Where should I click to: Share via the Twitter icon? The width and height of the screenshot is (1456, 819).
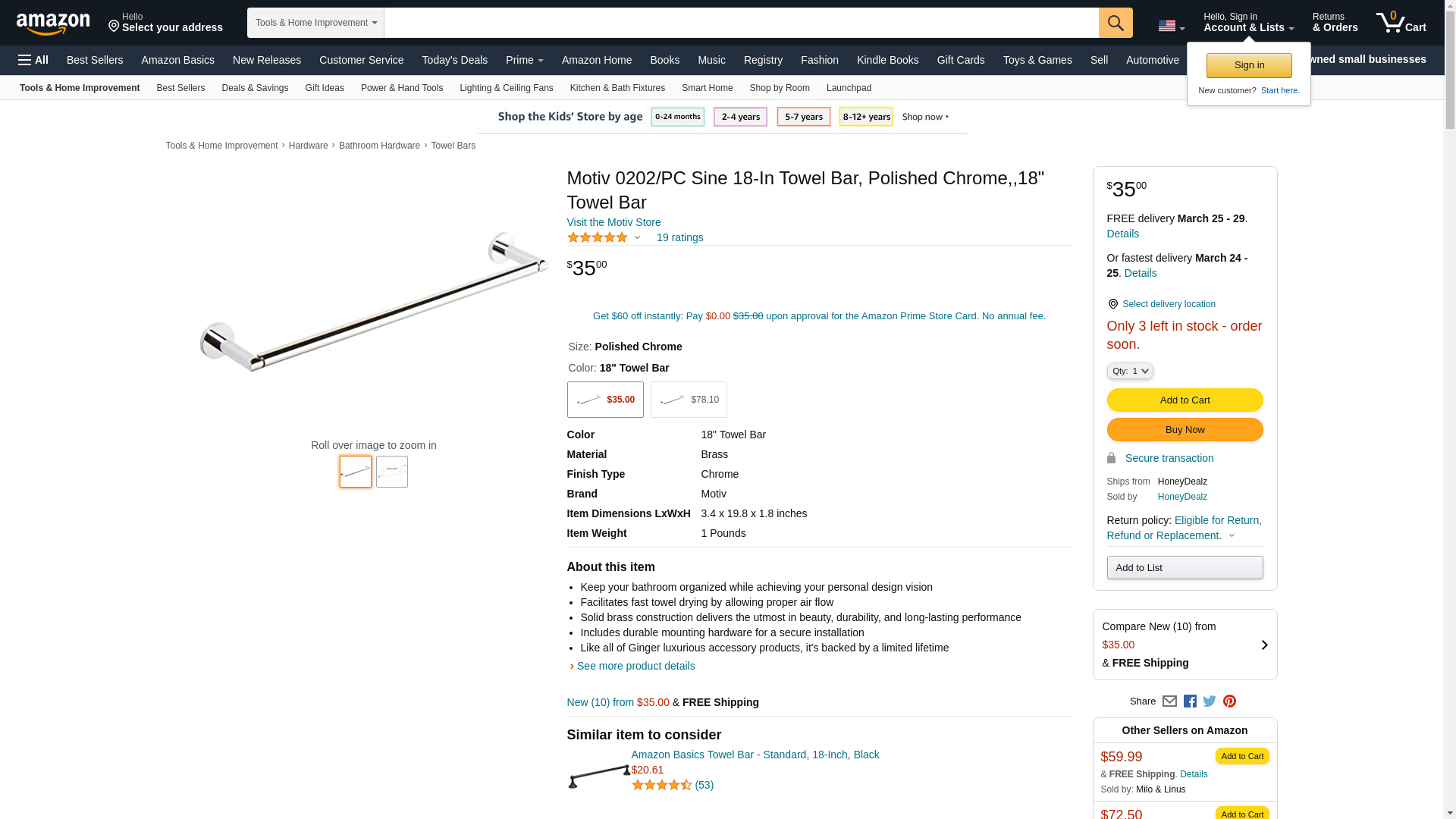tap(1210, 701)
